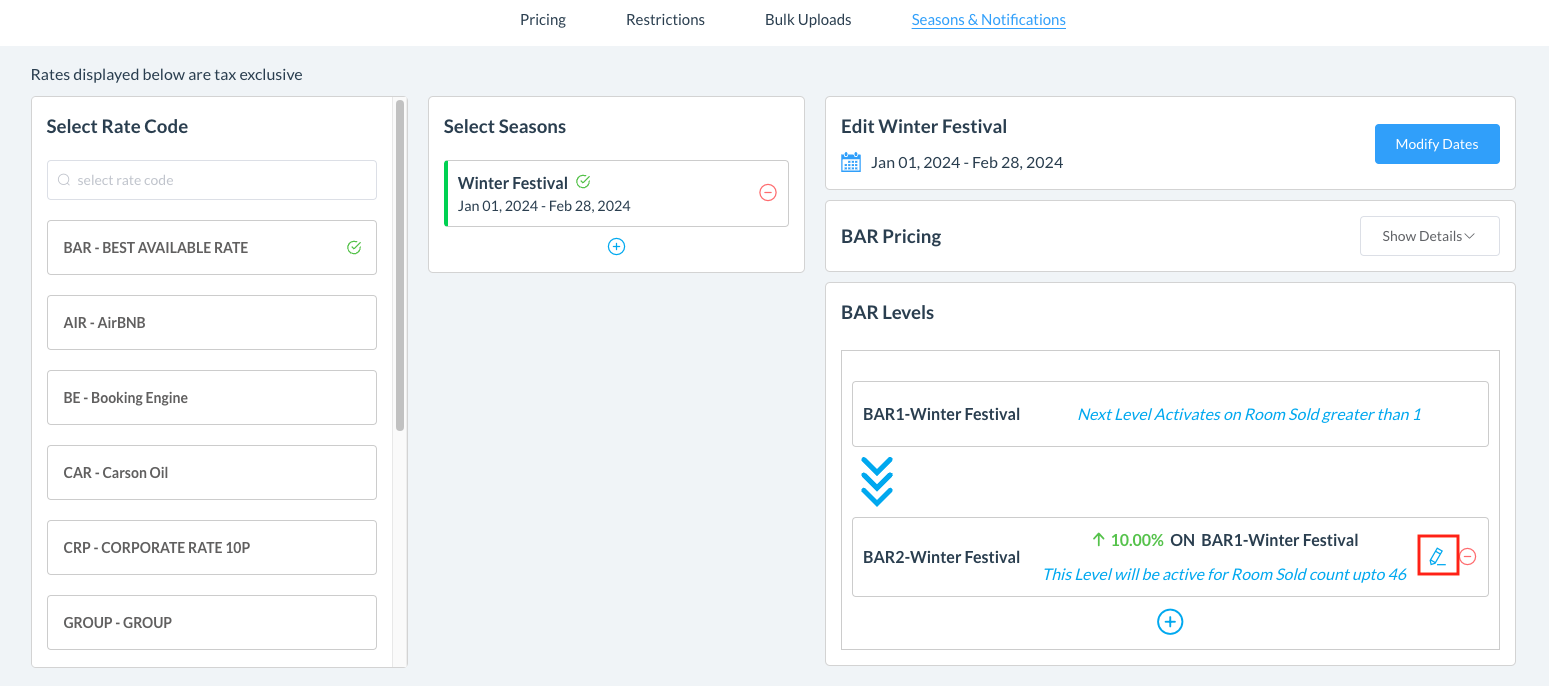The image size is (1549, 686).
Task: Add a new BAR level plus icon
Action: (1170, 622)
